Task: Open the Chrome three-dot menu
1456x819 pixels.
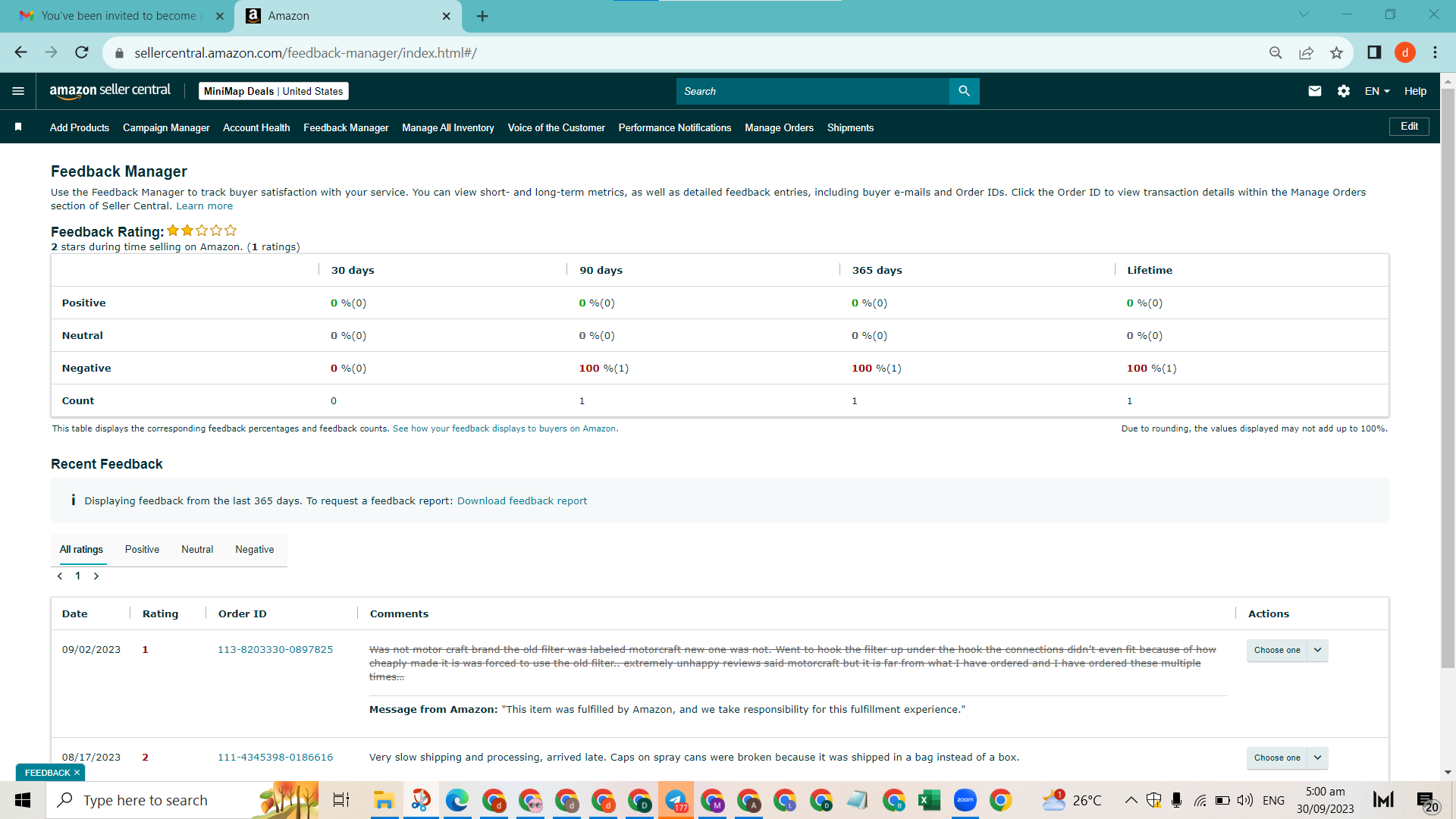Action: [1435, 52]
